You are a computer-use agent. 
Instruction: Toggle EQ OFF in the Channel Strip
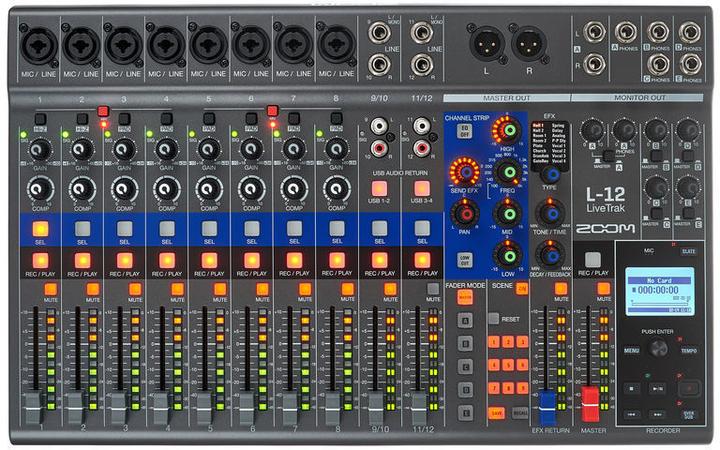[464, 131]
